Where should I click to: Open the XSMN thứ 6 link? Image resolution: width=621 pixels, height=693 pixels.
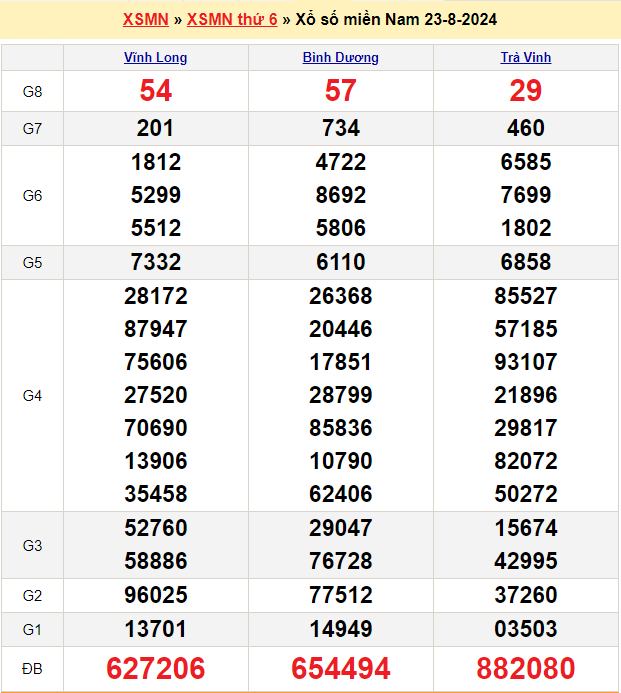click(x=232, y=20)
